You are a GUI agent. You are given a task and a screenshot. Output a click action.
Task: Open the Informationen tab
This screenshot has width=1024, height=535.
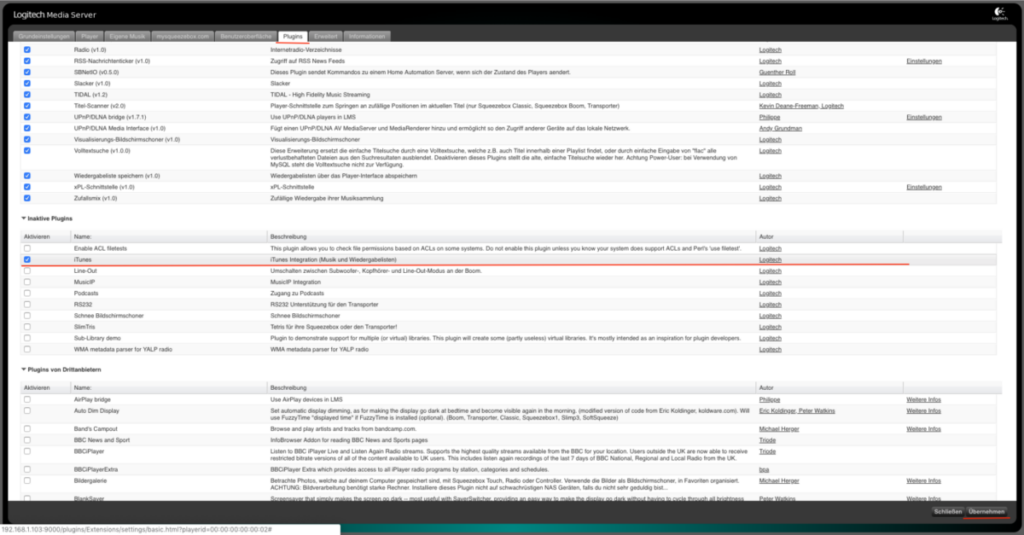click(x=366, y=37)
